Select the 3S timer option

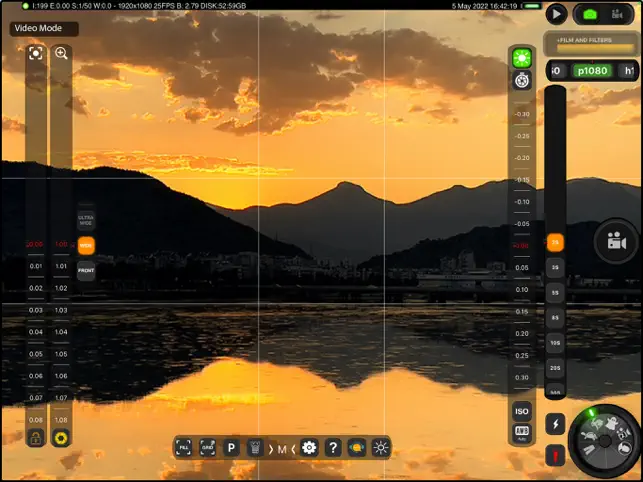pyautogui.click(x=555, y=267)
